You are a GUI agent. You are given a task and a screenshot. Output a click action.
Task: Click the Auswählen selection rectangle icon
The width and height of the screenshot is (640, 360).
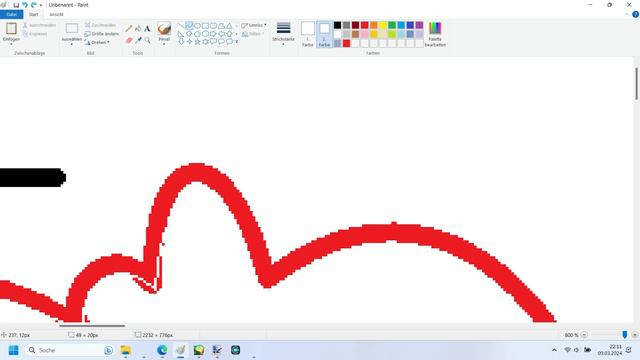pos(72,28)
